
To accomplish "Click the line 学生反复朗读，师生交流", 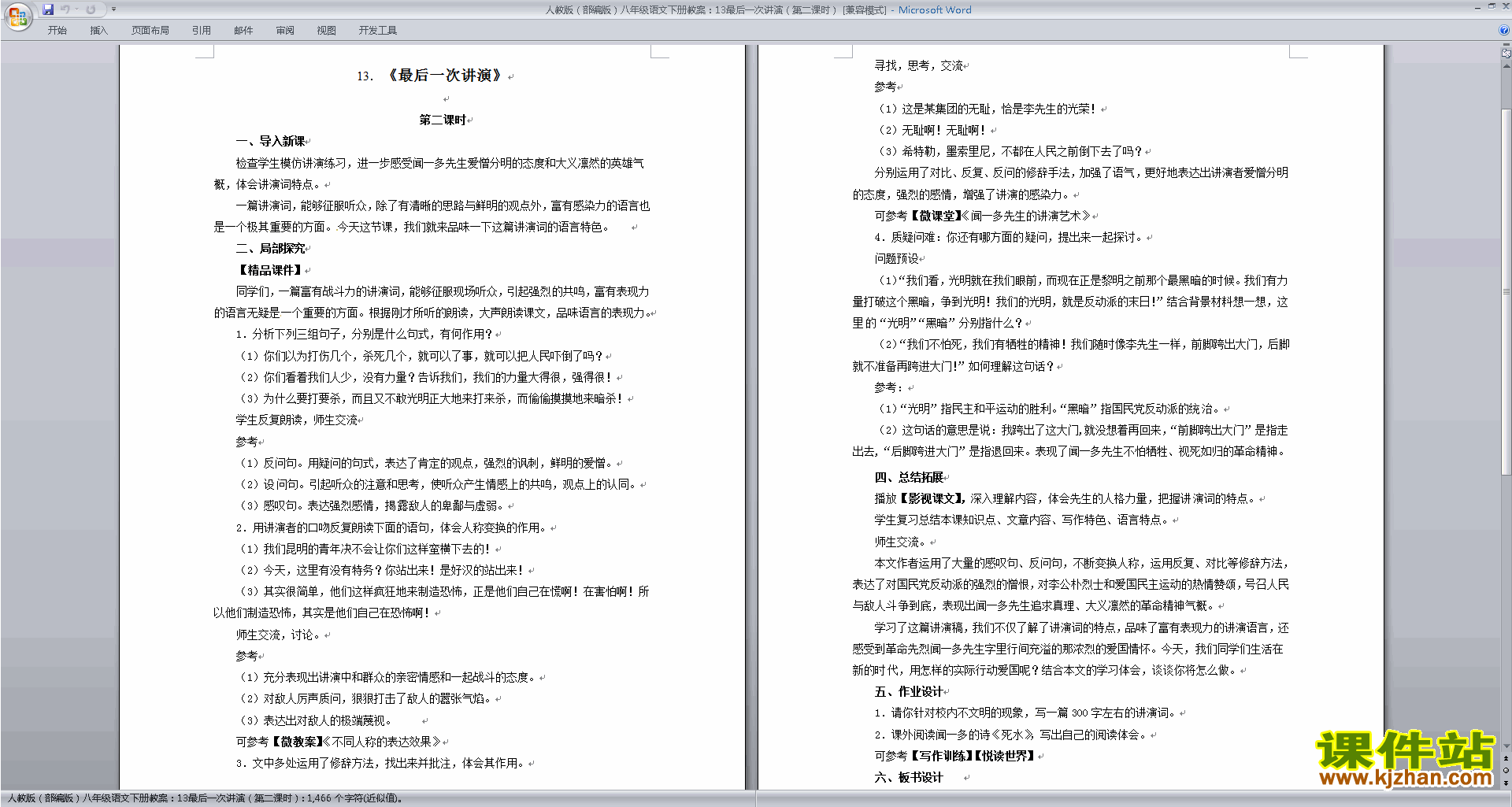I will coord(297,420).
